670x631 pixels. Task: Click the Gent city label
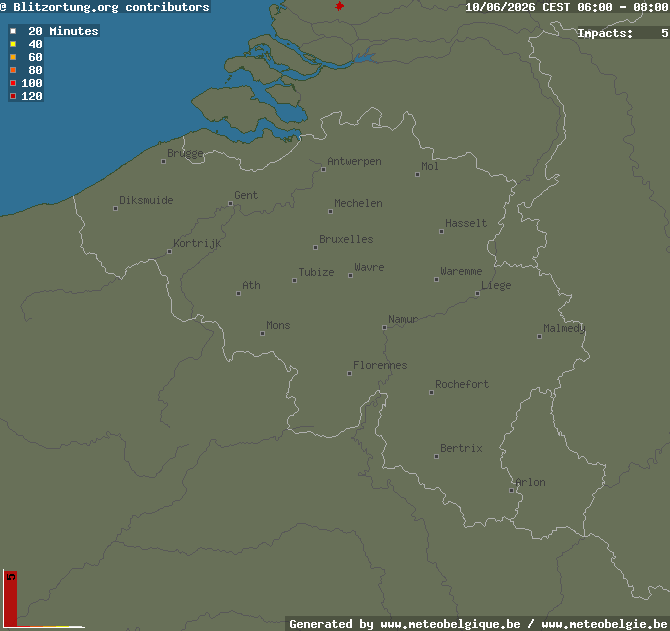point(246,195)
